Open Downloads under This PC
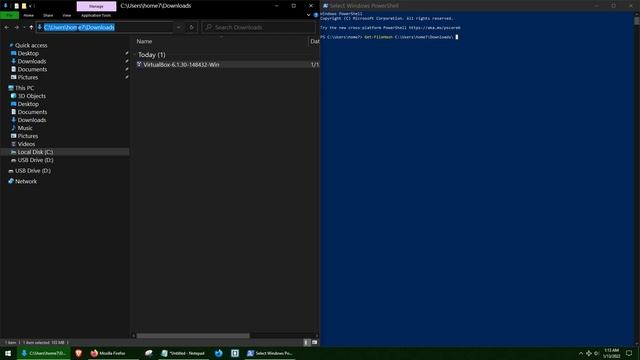 31,120
